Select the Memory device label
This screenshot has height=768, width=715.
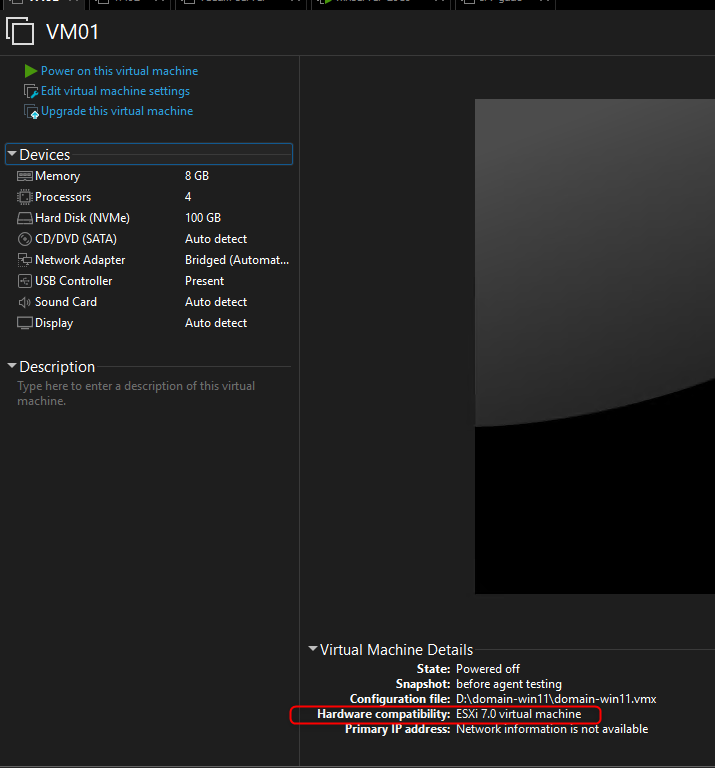pos(57,176)
